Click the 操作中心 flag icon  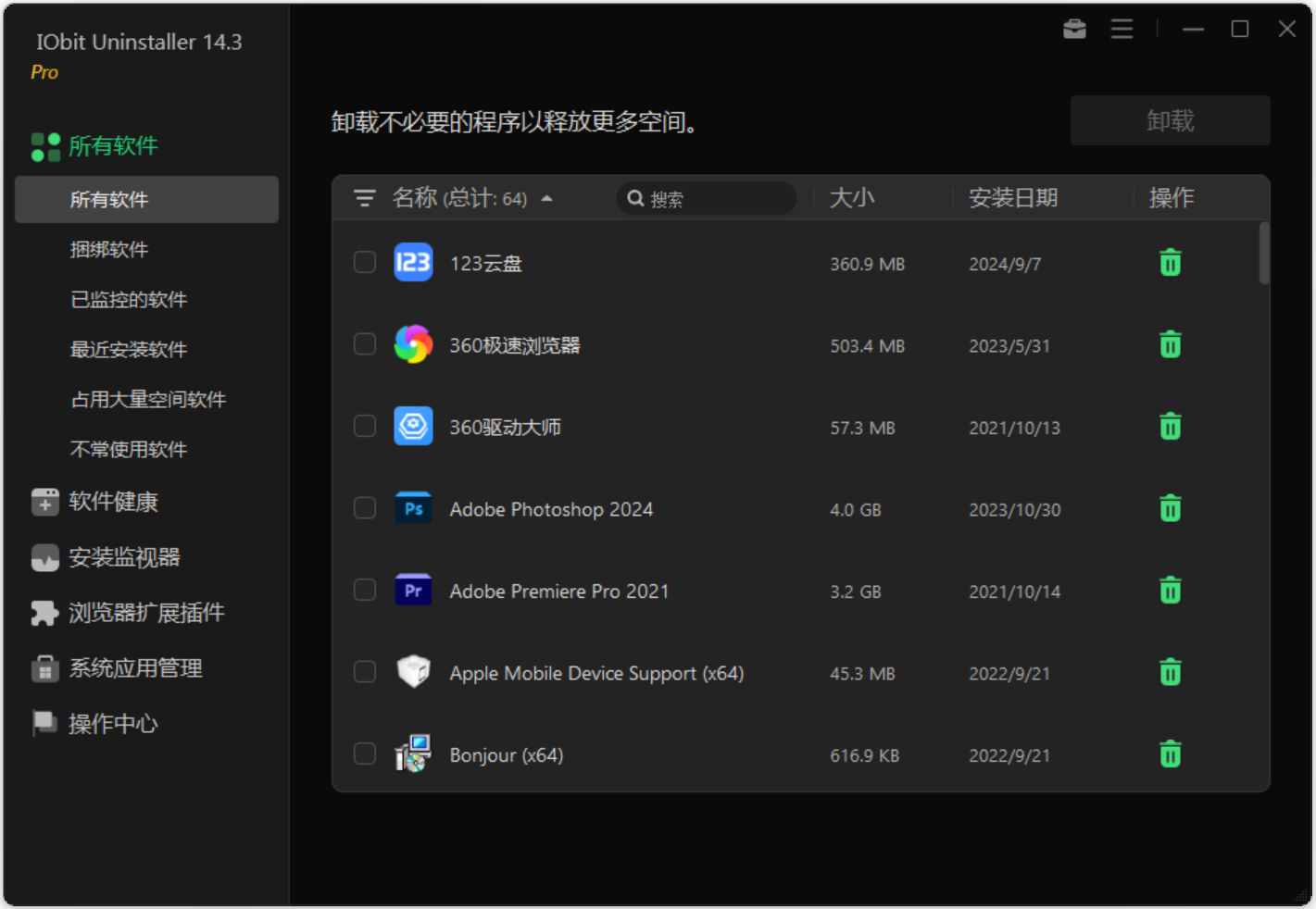pyautogui.click(x=45, y=724)
